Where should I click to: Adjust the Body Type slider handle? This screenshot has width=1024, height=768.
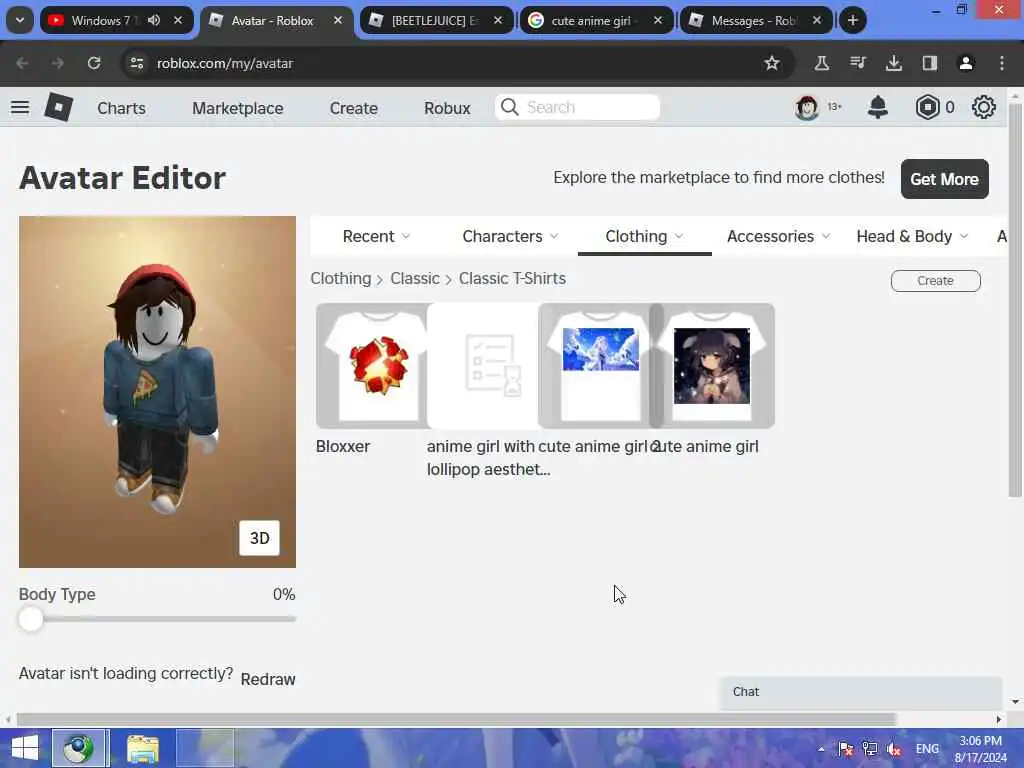pos(31,618)
